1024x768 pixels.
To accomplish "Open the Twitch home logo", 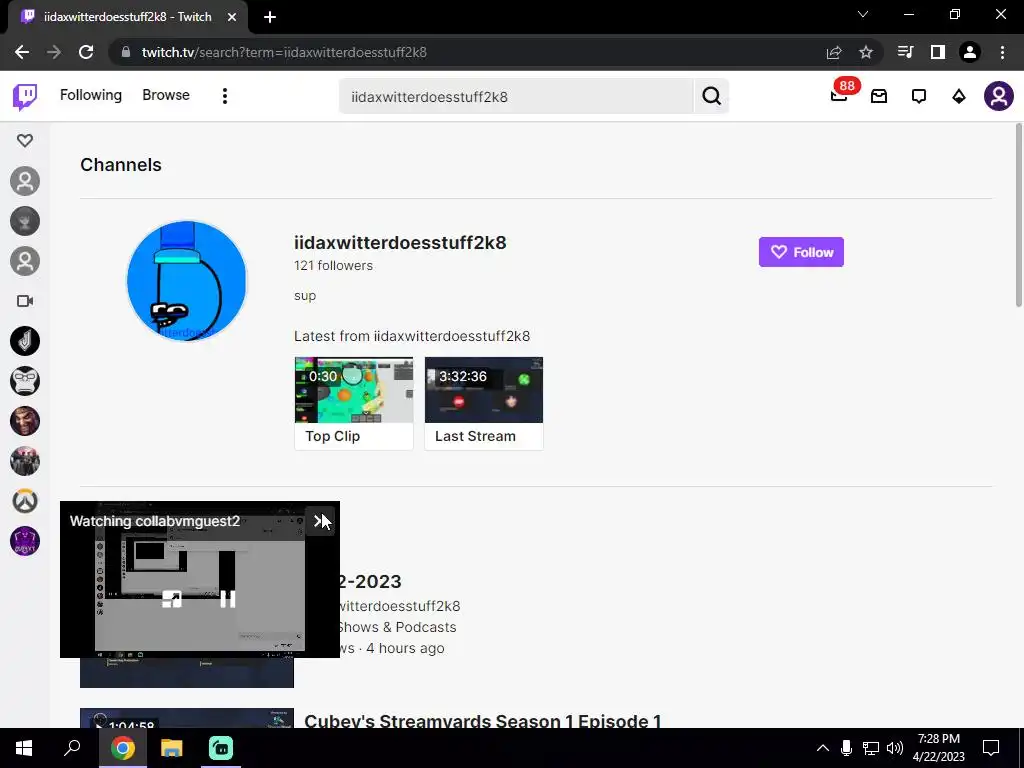I will (25, 97).
